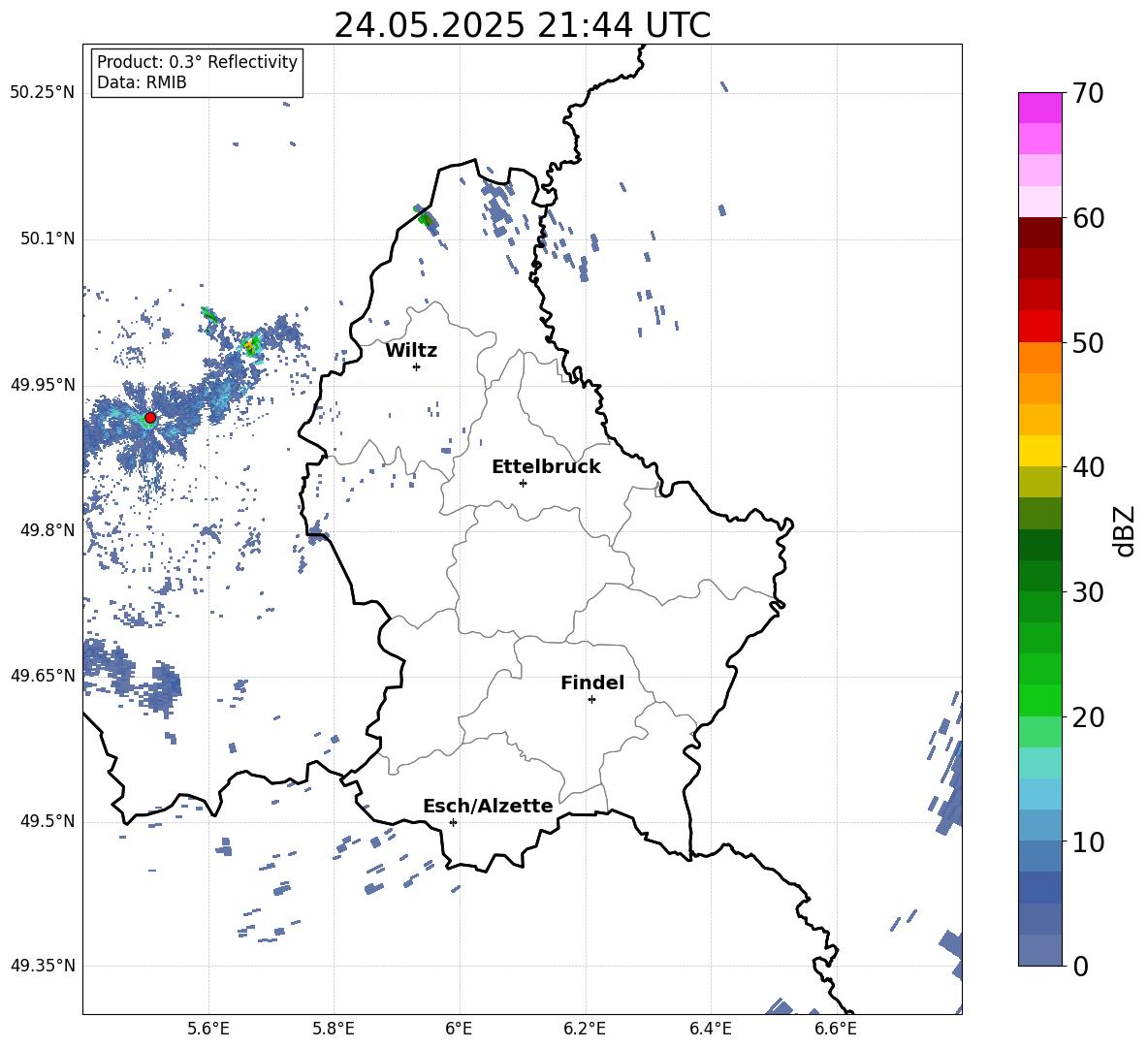Click the light blue colorbar segment above 10
Screen dimensions: 1148x1048
coord(1039,825)
